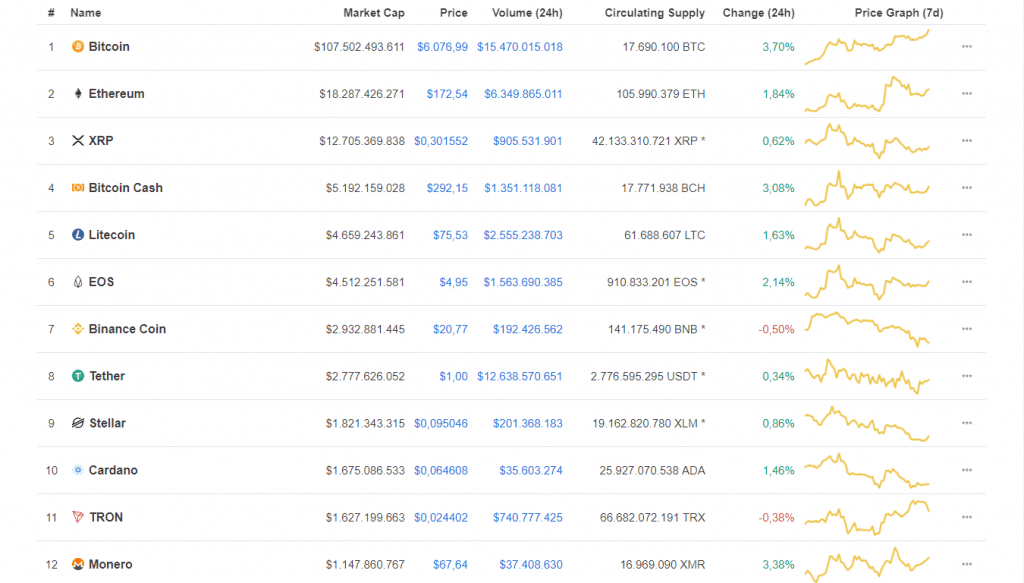Open the Stellar 7d price graph
Viewport: 1024px width, 583px height.
[x=867, y=423]
